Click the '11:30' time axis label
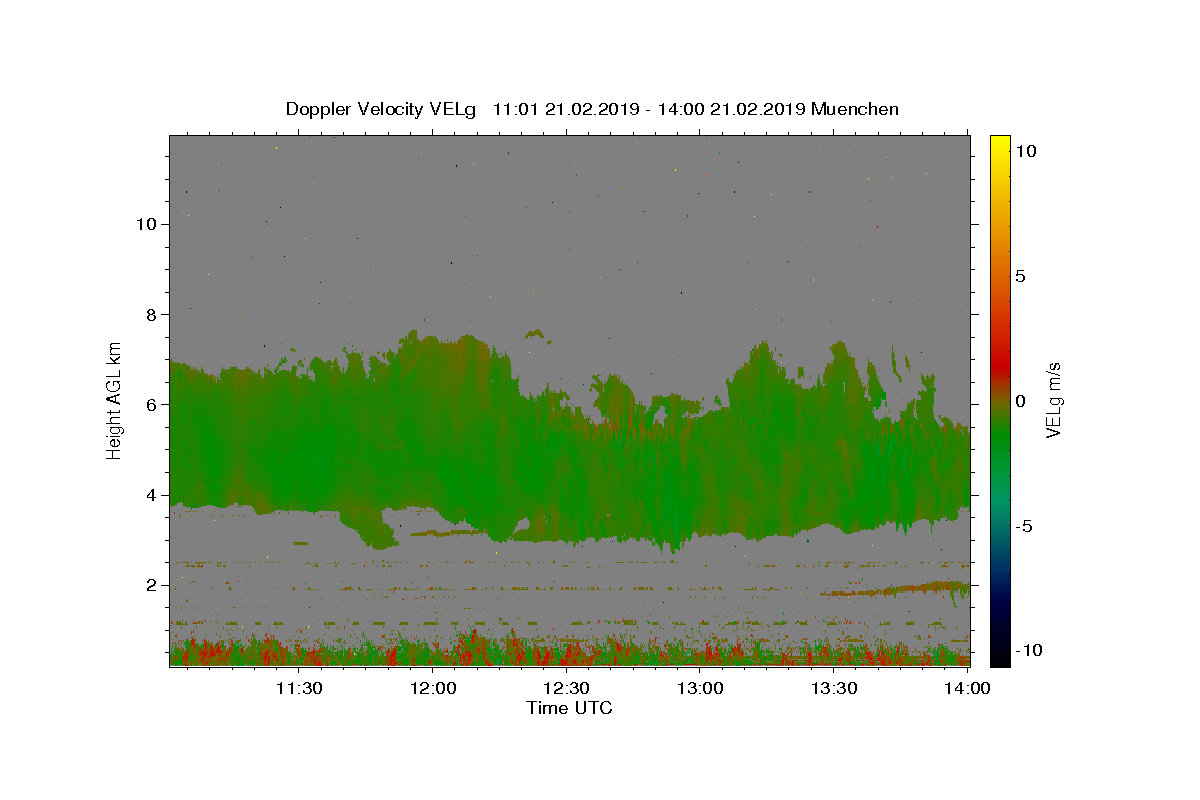The height and width of the screenshot is (800, 1200). 298,688
